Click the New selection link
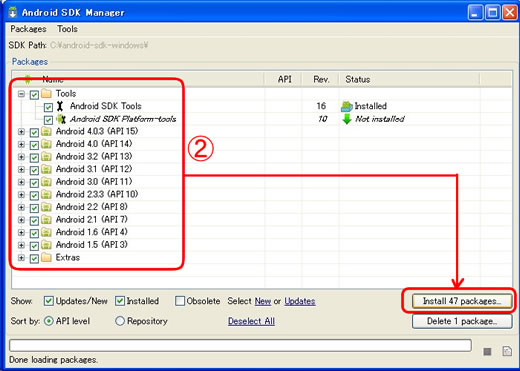This screenshot has height=371, width=520. pyautogui.click(x=263, y=301)
